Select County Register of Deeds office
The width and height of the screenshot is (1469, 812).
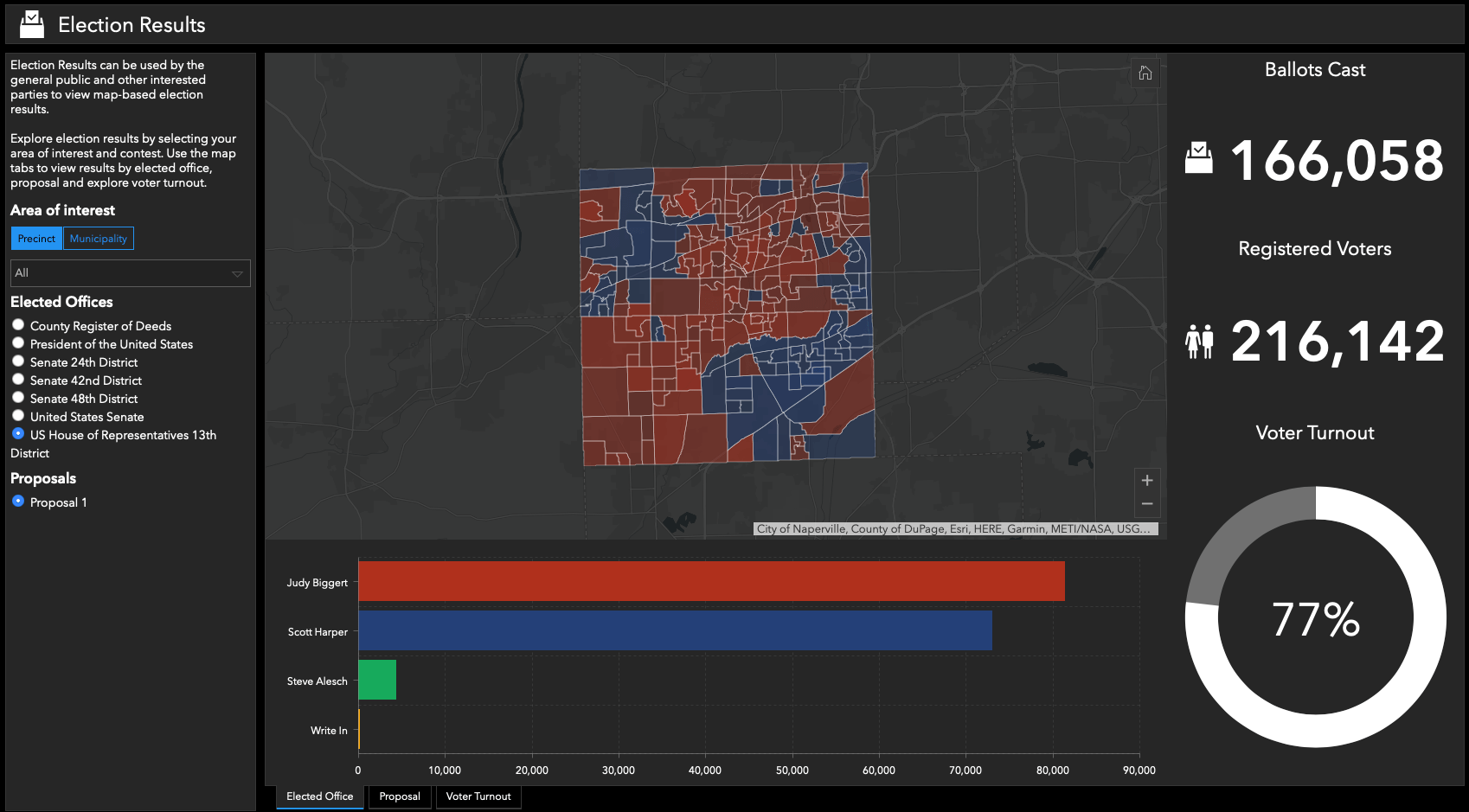[18, 324]
